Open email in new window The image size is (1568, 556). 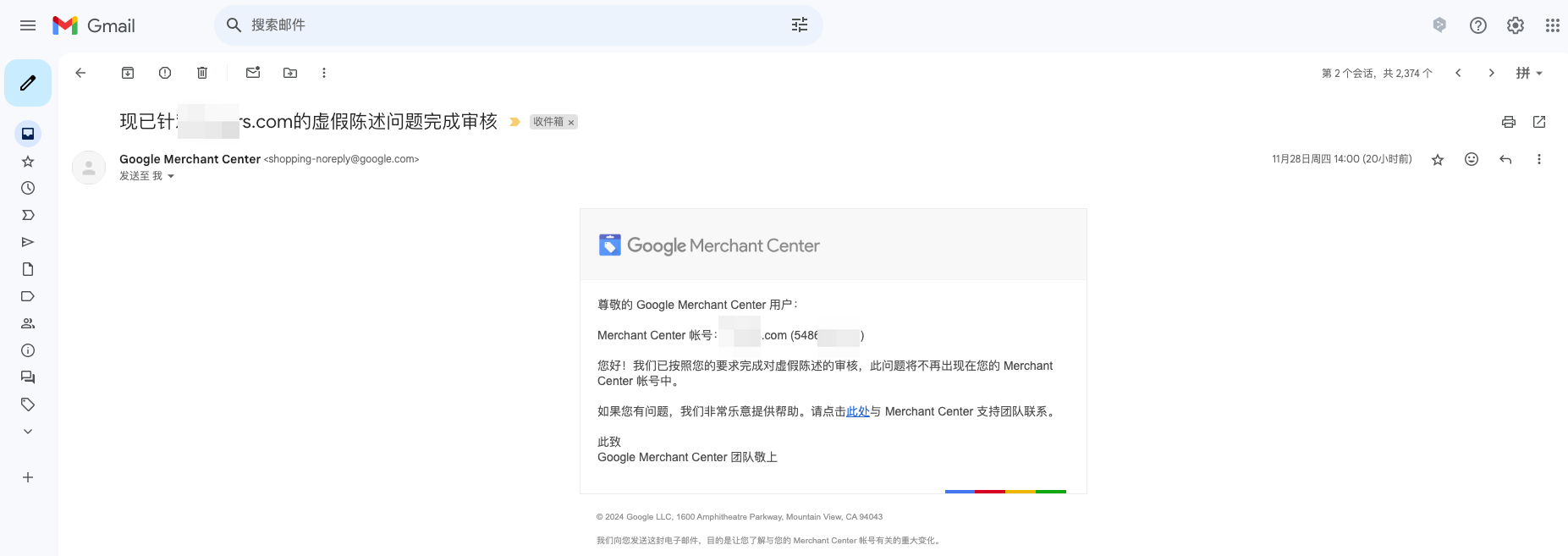tap(1539, 122)
